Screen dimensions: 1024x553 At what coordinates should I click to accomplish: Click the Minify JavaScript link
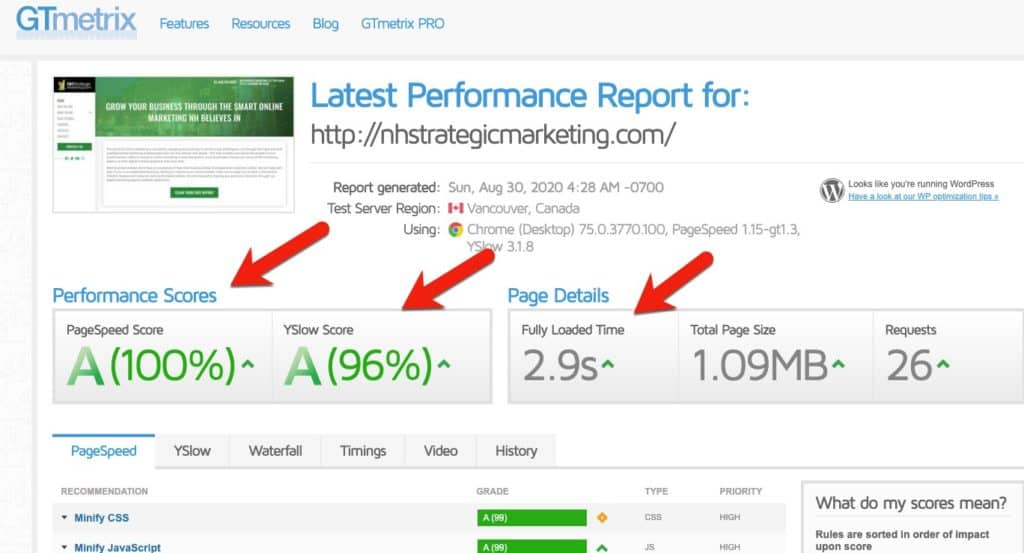click(117, 547)
